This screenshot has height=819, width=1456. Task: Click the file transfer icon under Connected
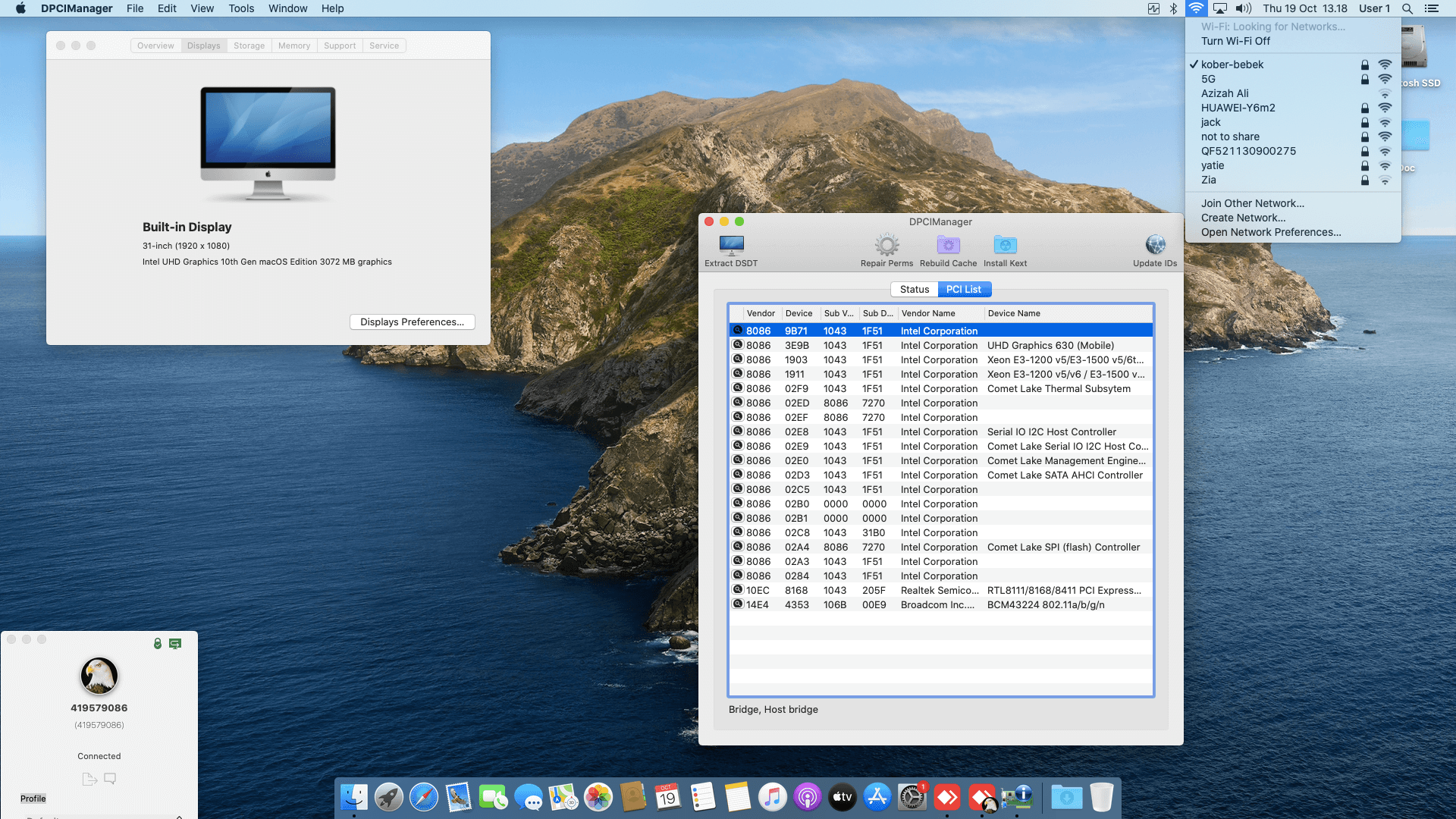pyautogui.click(x=89, y=779)
